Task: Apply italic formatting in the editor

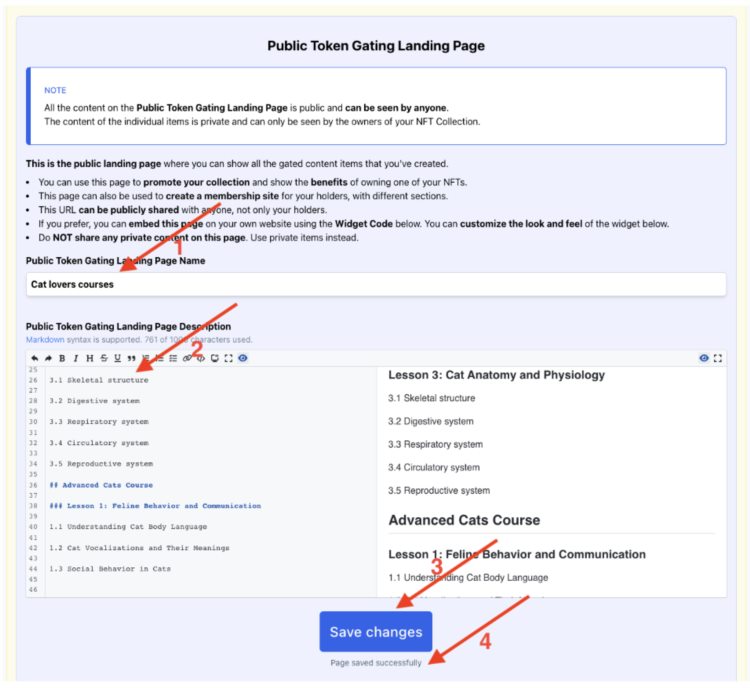Action: coord(76,358)
